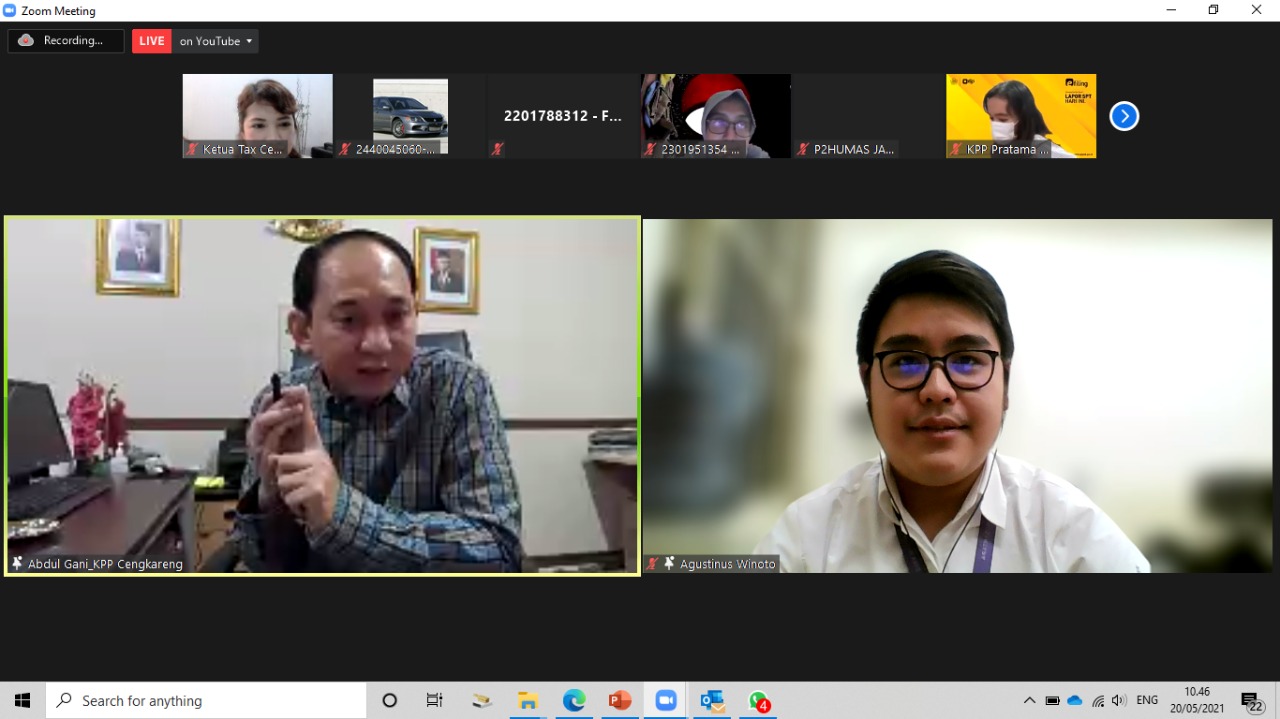Click the 2201788312 participant tile
Screen dimensions: 1280x719
pos(563,116)
